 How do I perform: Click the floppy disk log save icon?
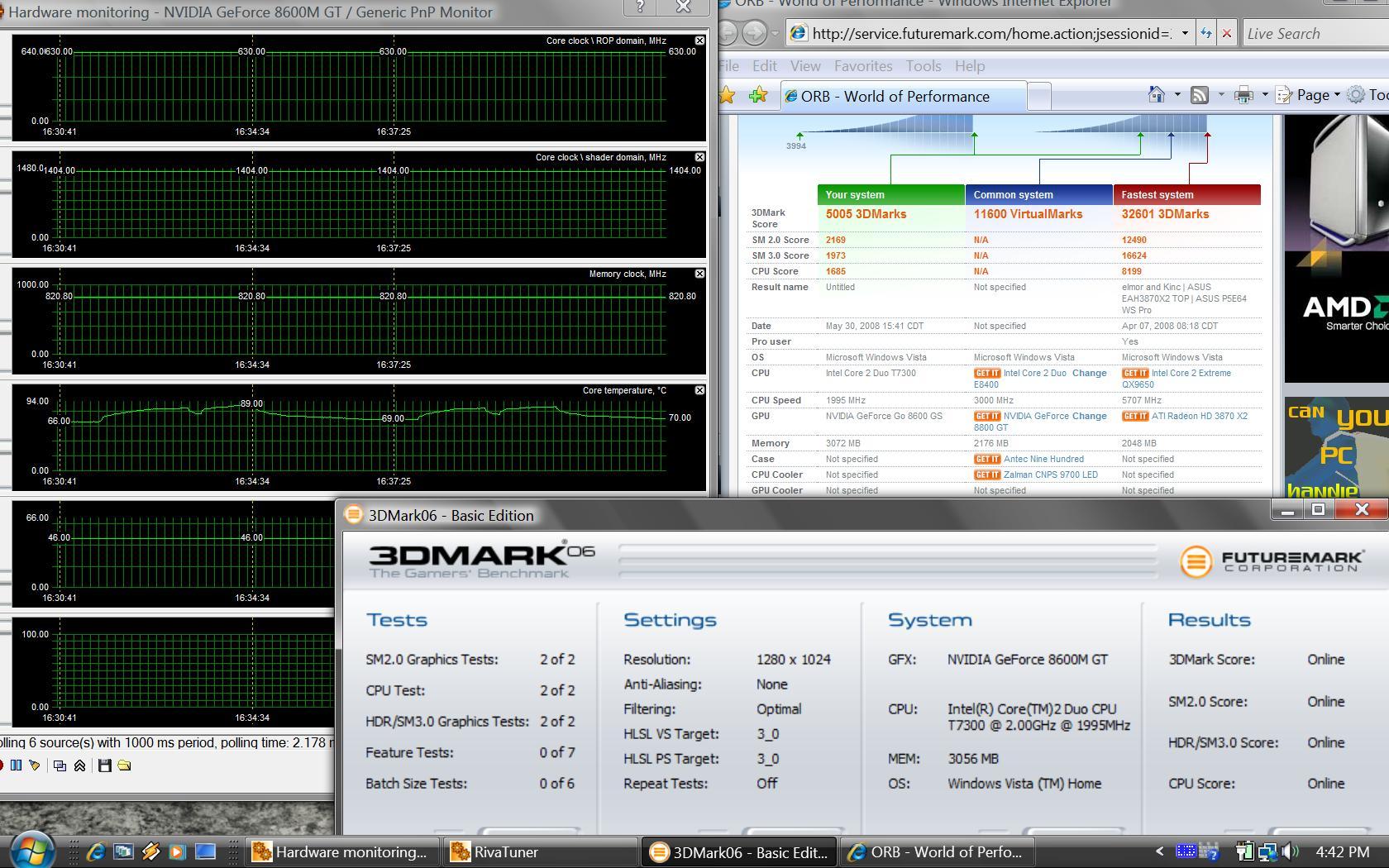pos(104,765)
